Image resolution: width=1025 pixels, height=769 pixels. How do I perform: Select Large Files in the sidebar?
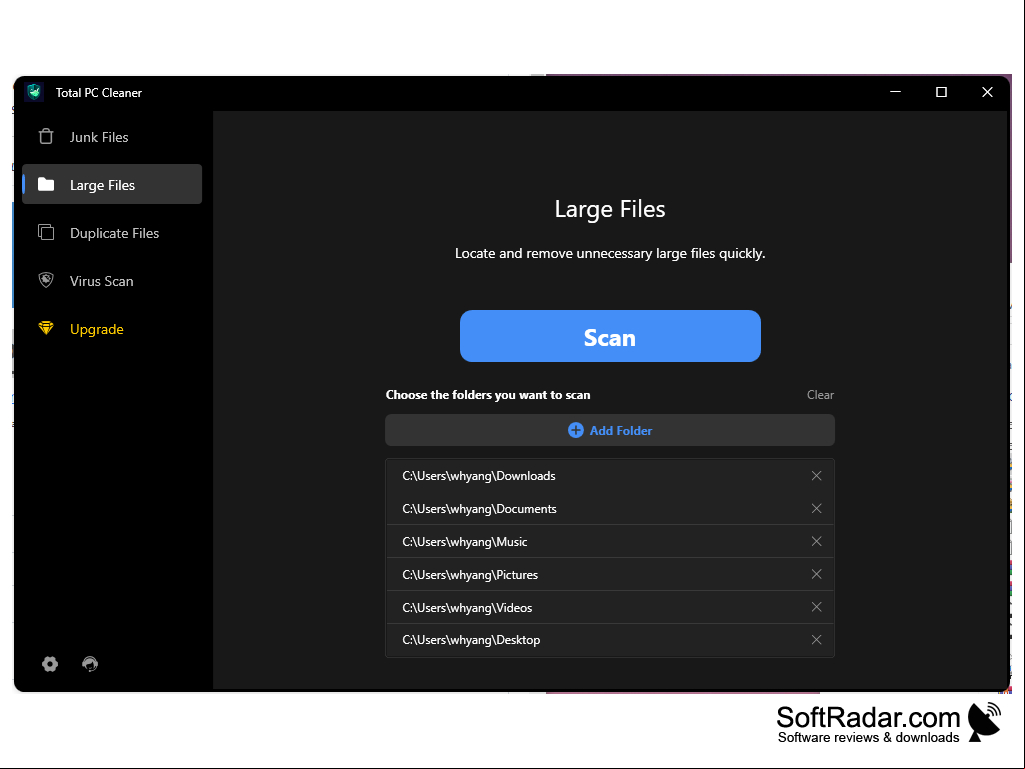[112, 185]
